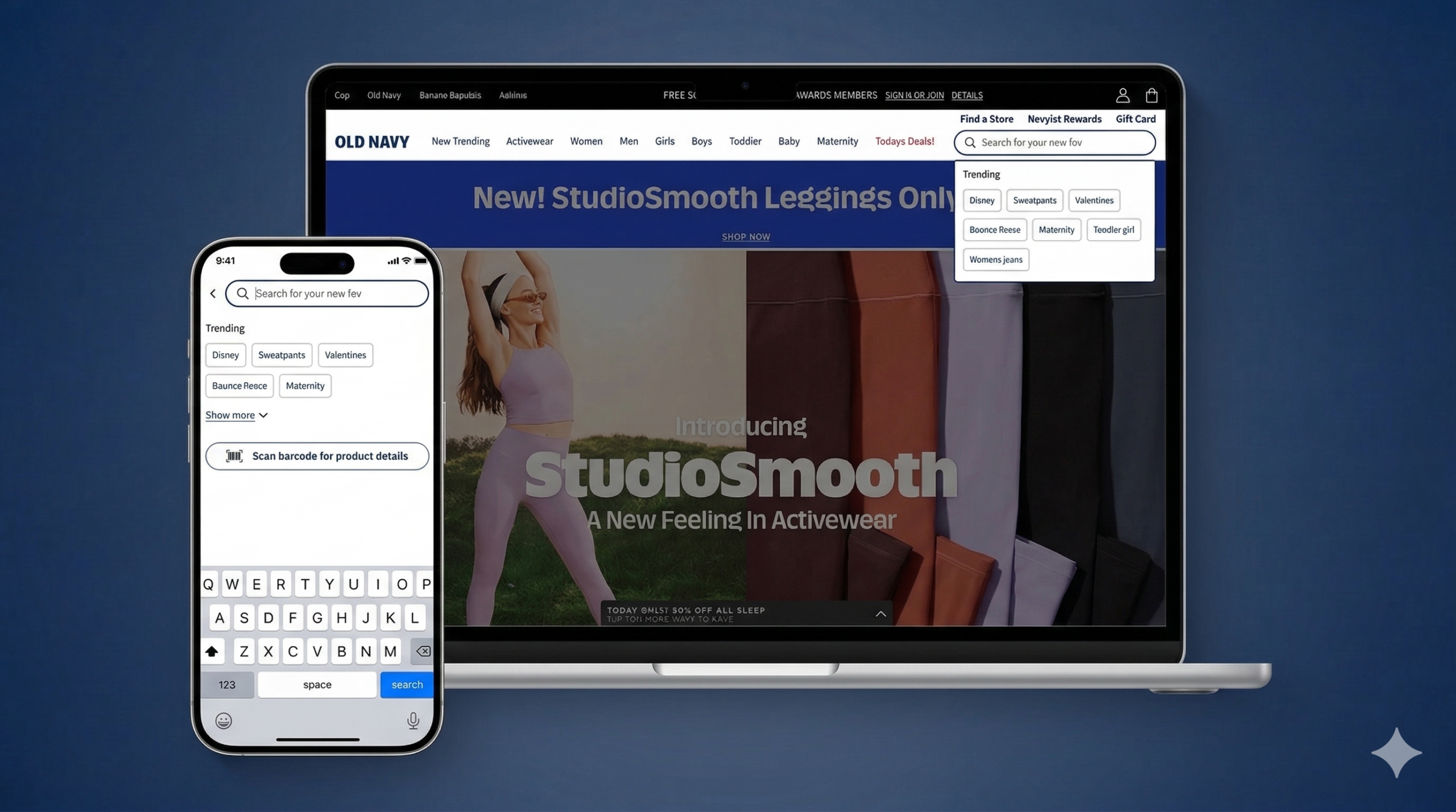Tap the microphone dictation icon
This screenshot has width=1456, height=812.
click(413, 720)
